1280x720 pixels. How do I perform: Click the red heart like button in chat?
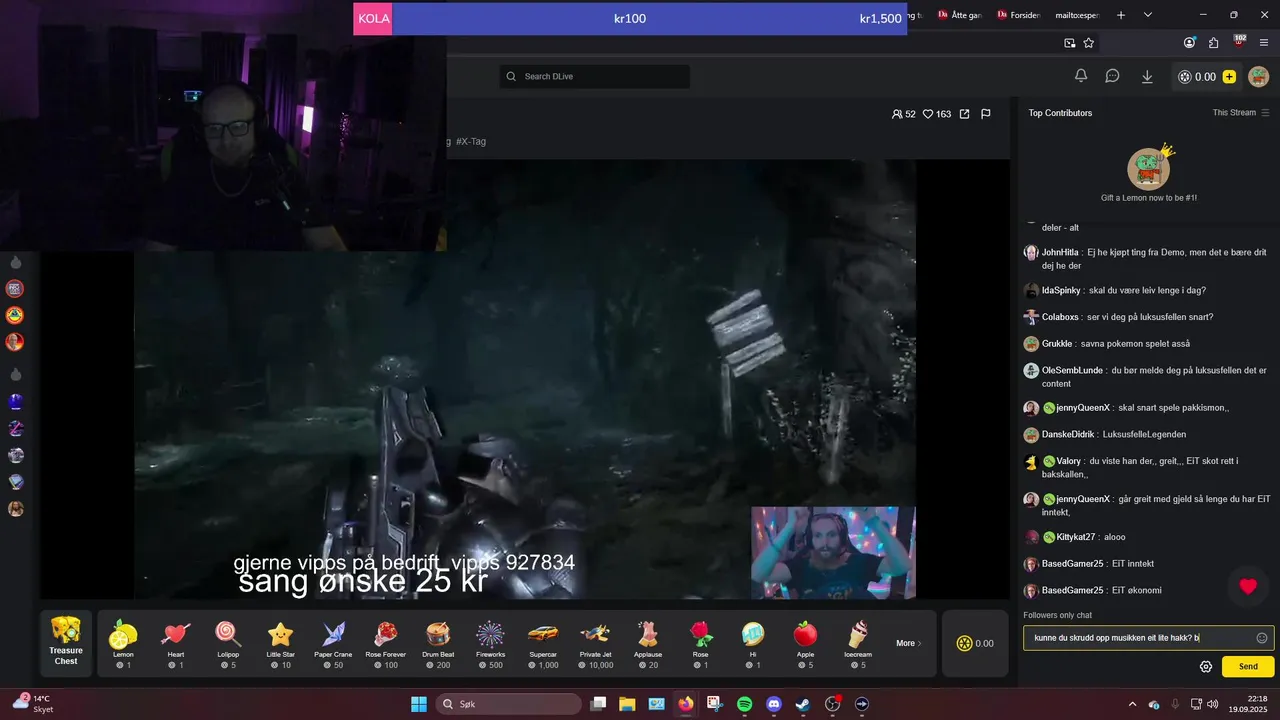point(1248,587)
